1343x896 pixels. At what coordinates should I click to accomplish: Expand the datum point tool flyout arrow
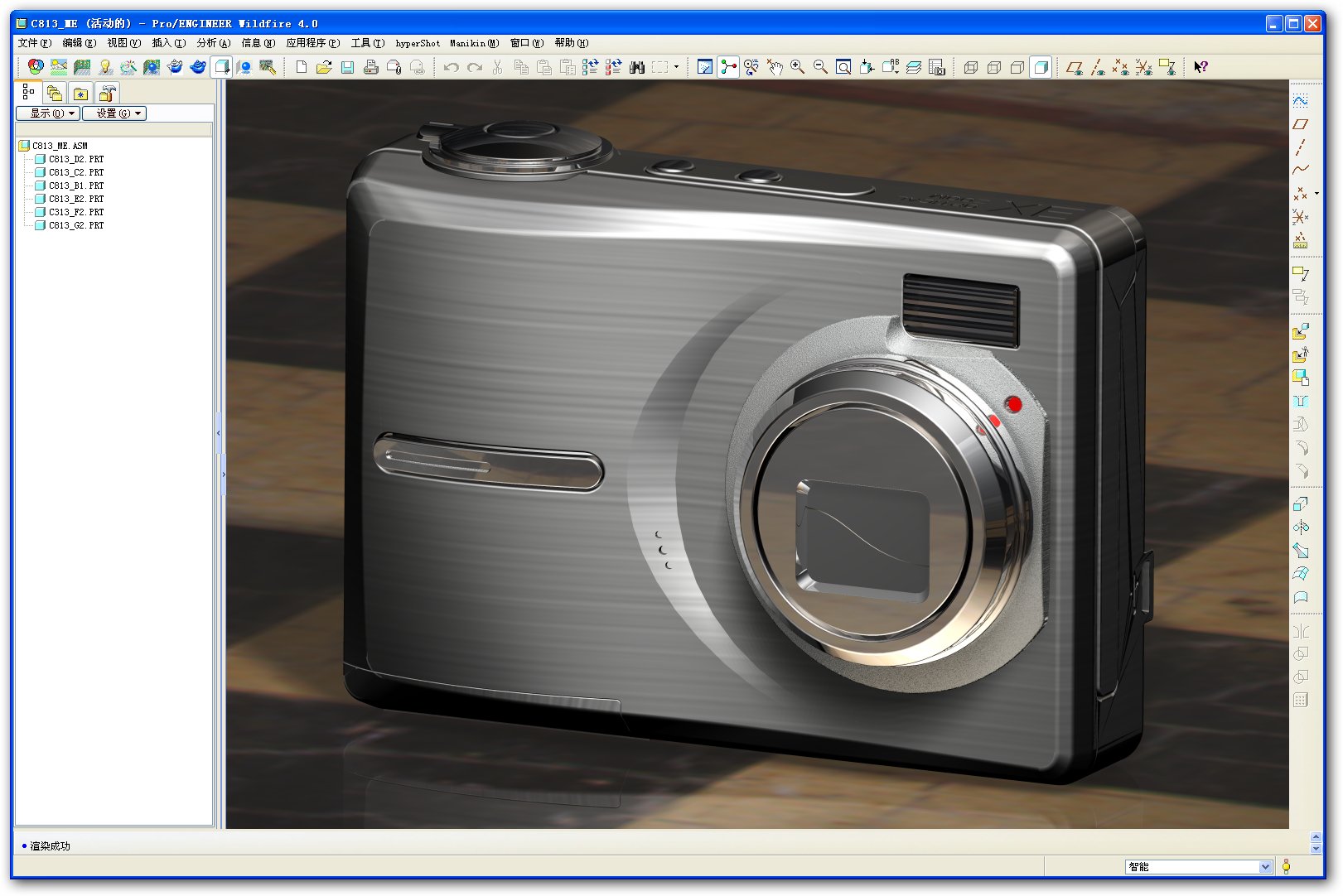pos(1316,194)
